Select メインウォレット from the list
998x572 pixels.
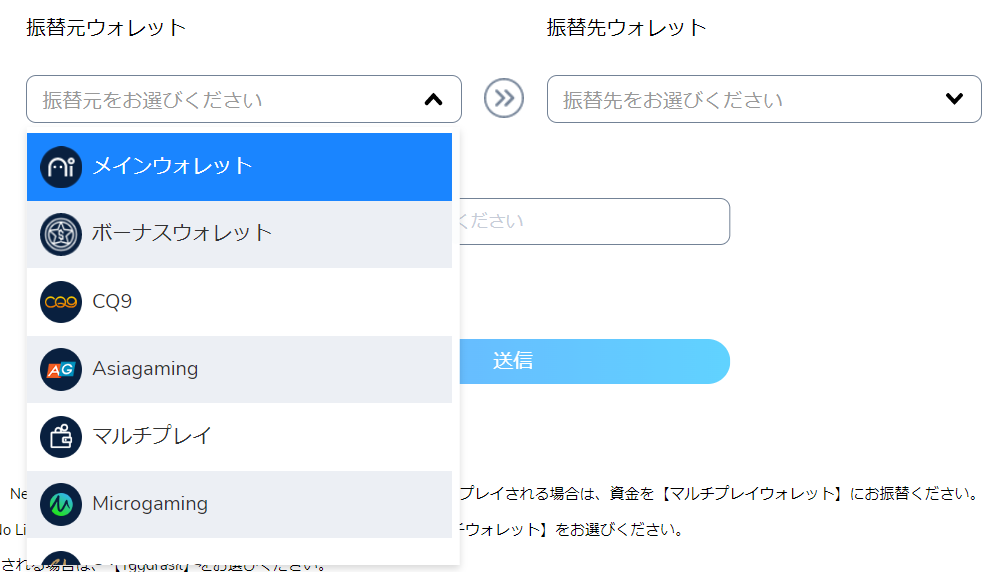click(x=172, y=166)
